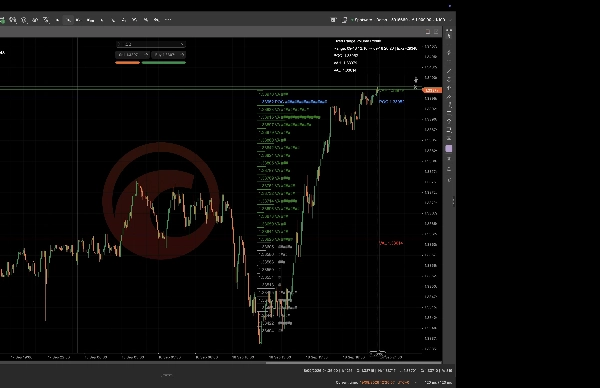This screenshot has height=388, width=600.
Task: Open the dropdown above the green bar
Action: pyautogui.click(x=168, y=55)
